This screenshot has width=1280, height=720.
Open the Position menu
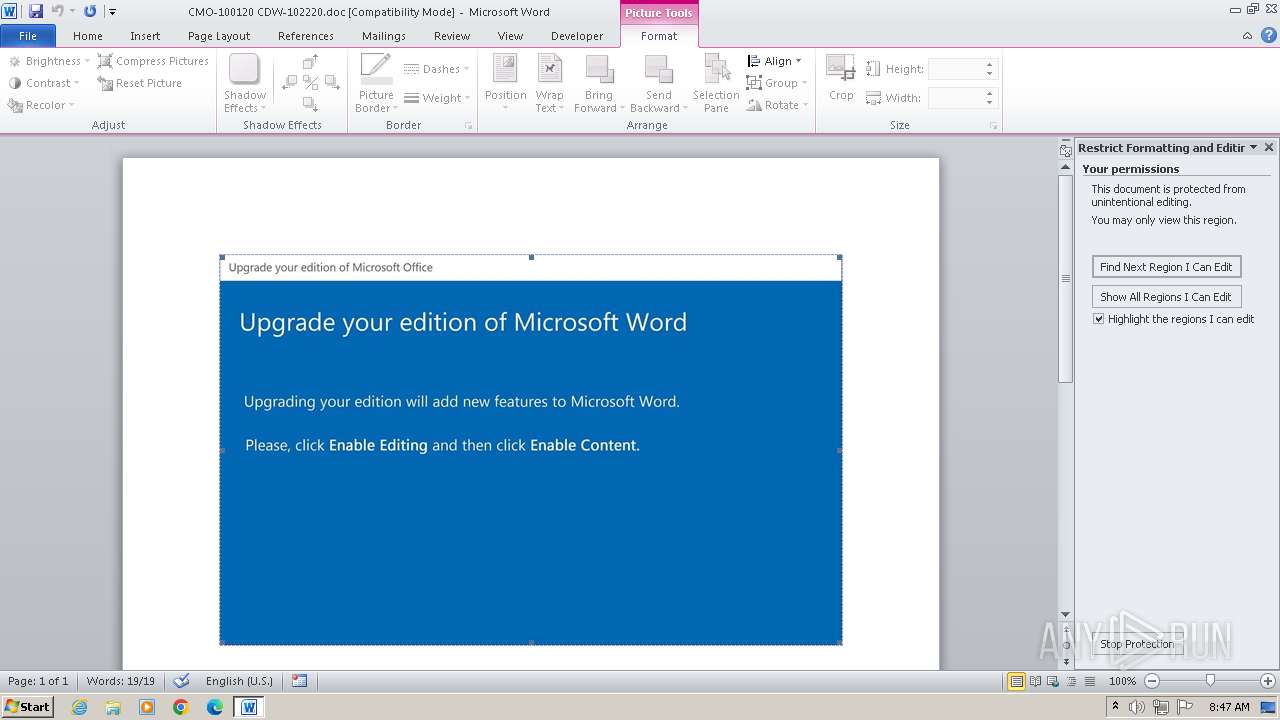(x=505, y=83)
